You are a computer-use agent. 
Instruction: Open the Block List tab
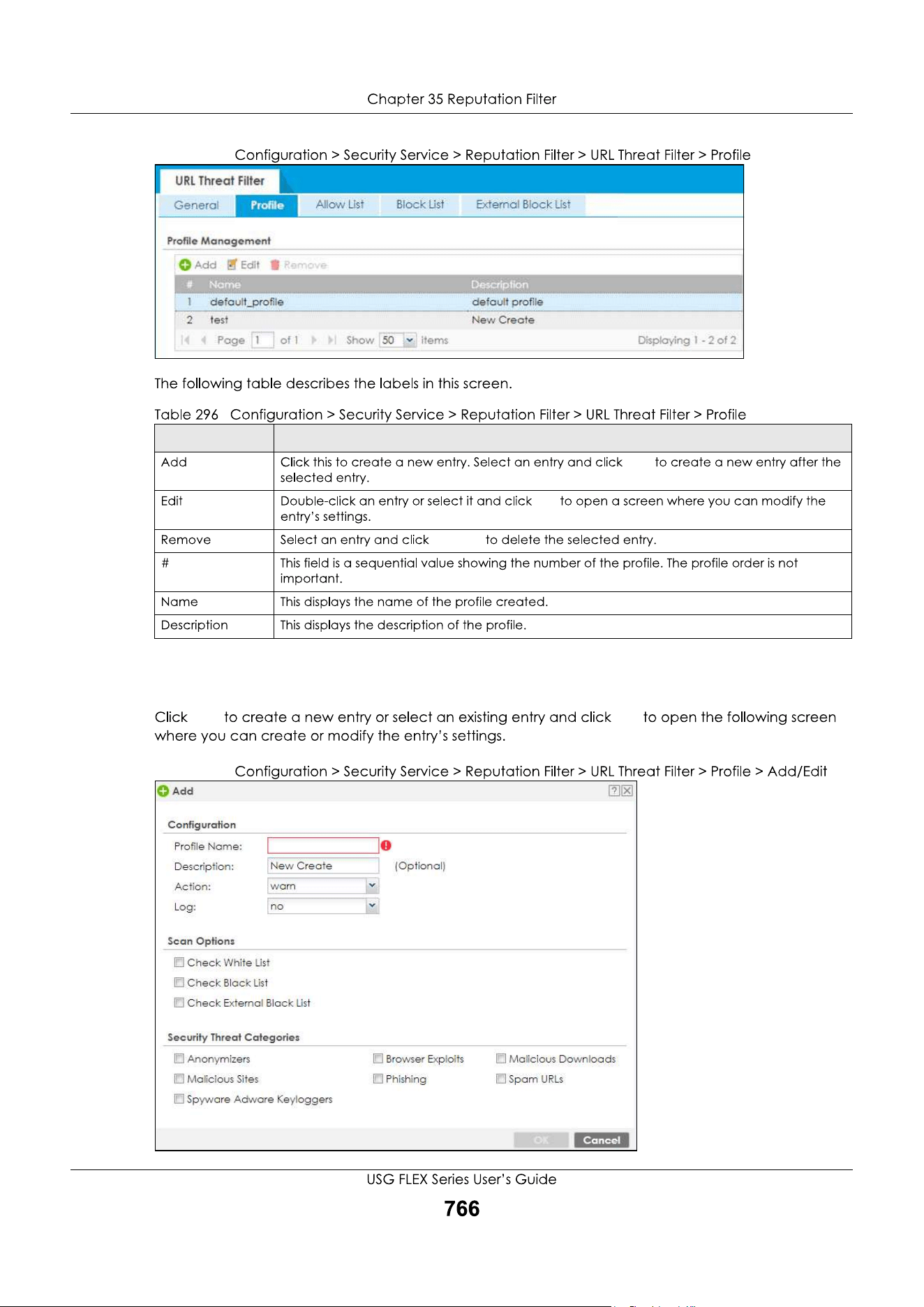point(420,205)
